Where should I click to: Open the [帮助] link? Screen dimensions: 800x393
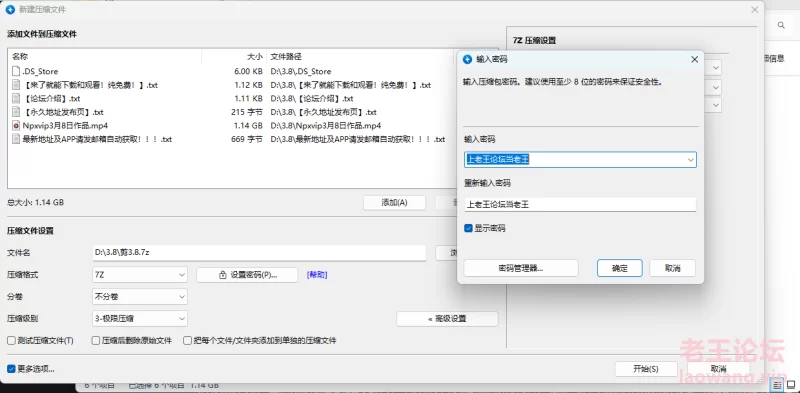(x=317, y=275)
